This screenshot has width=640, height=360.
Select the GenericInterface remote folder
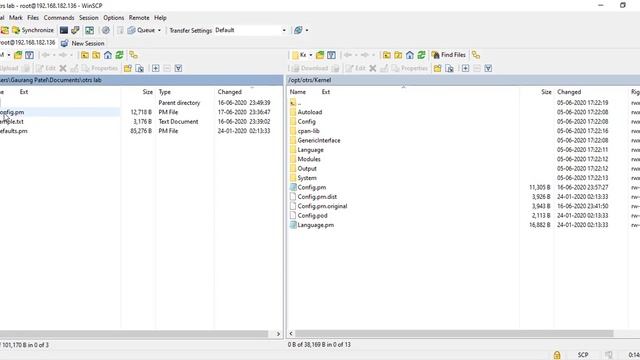[x=319, y=140]
